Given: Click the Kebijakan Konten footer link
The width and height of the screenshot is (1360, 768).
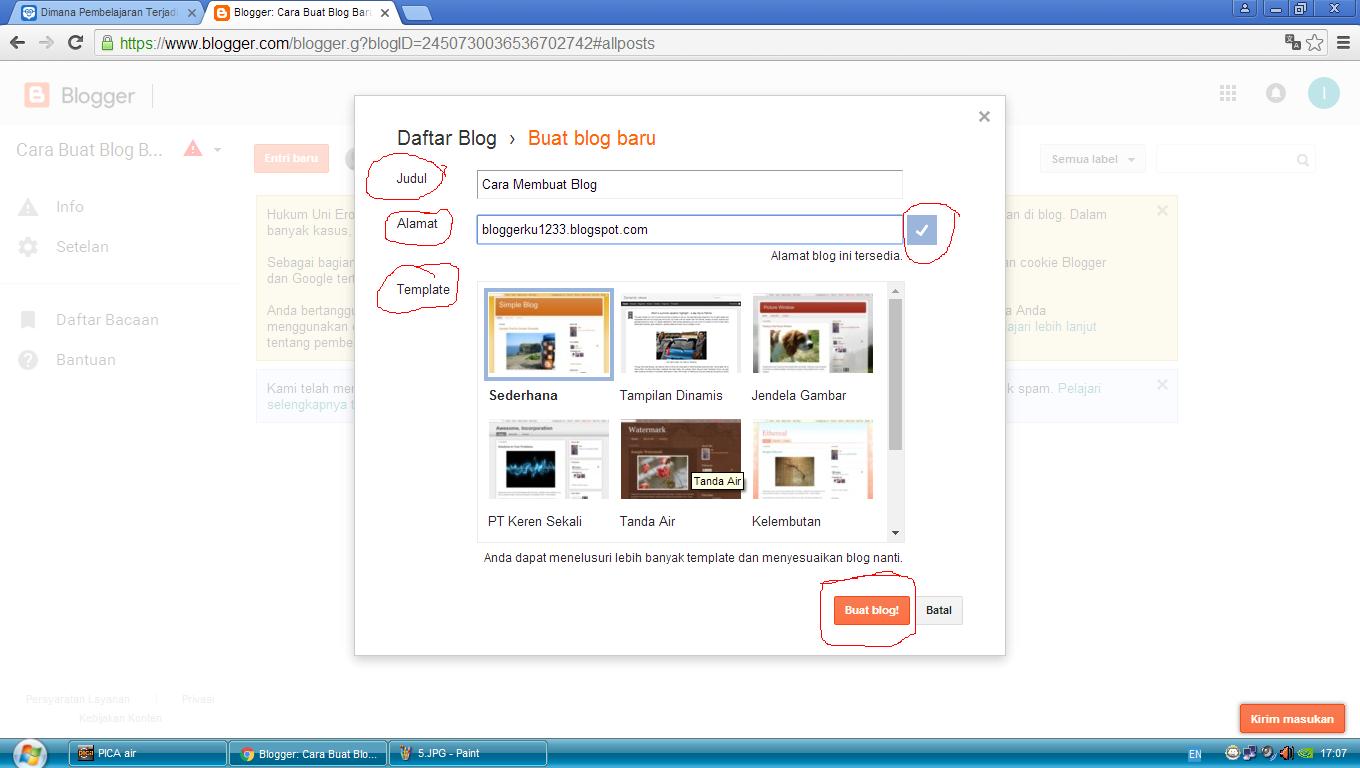Looking at the screenshot, I should [120, 718].
